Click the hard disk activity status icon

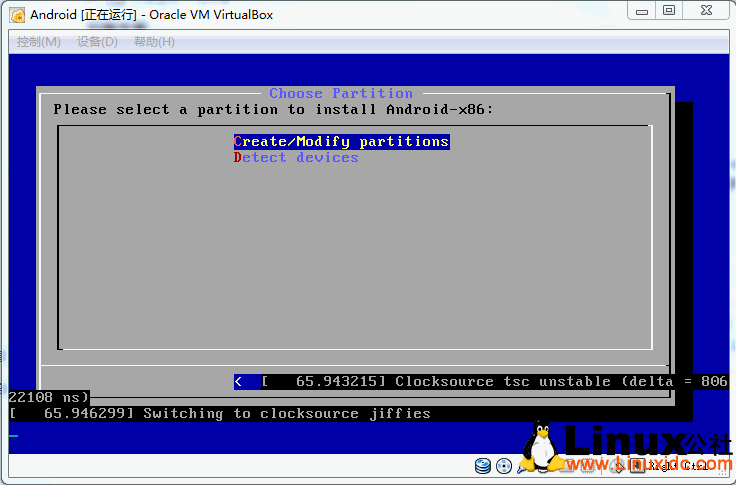(x=483, y=466)
